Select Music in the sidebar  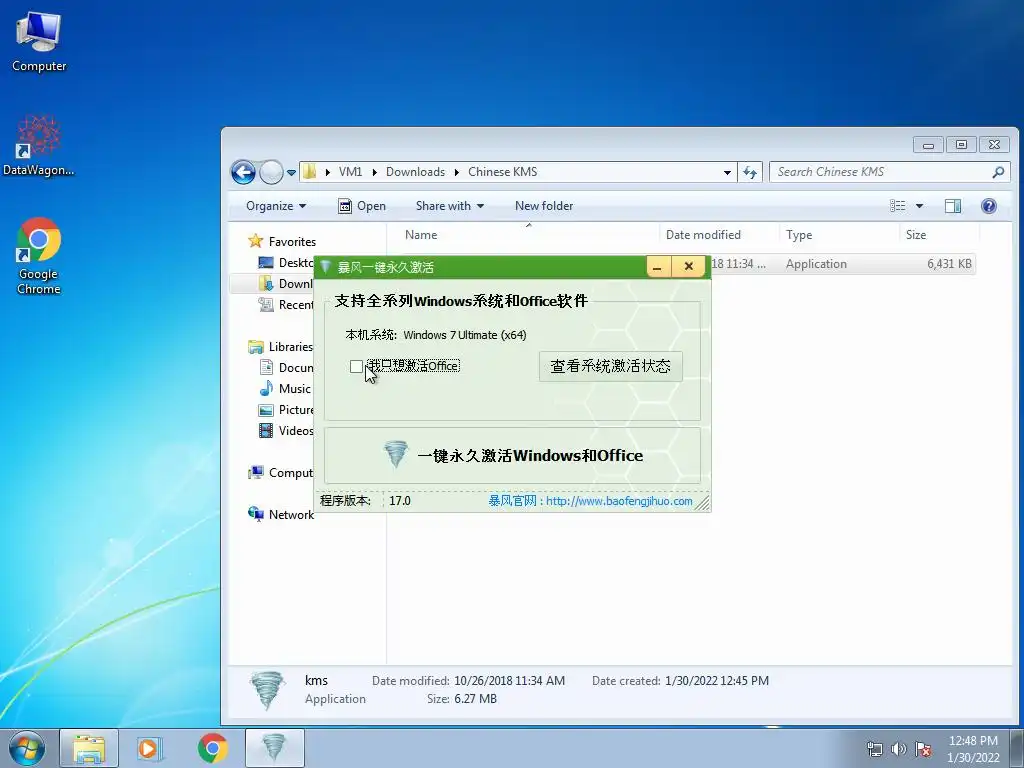click(286, 389)
